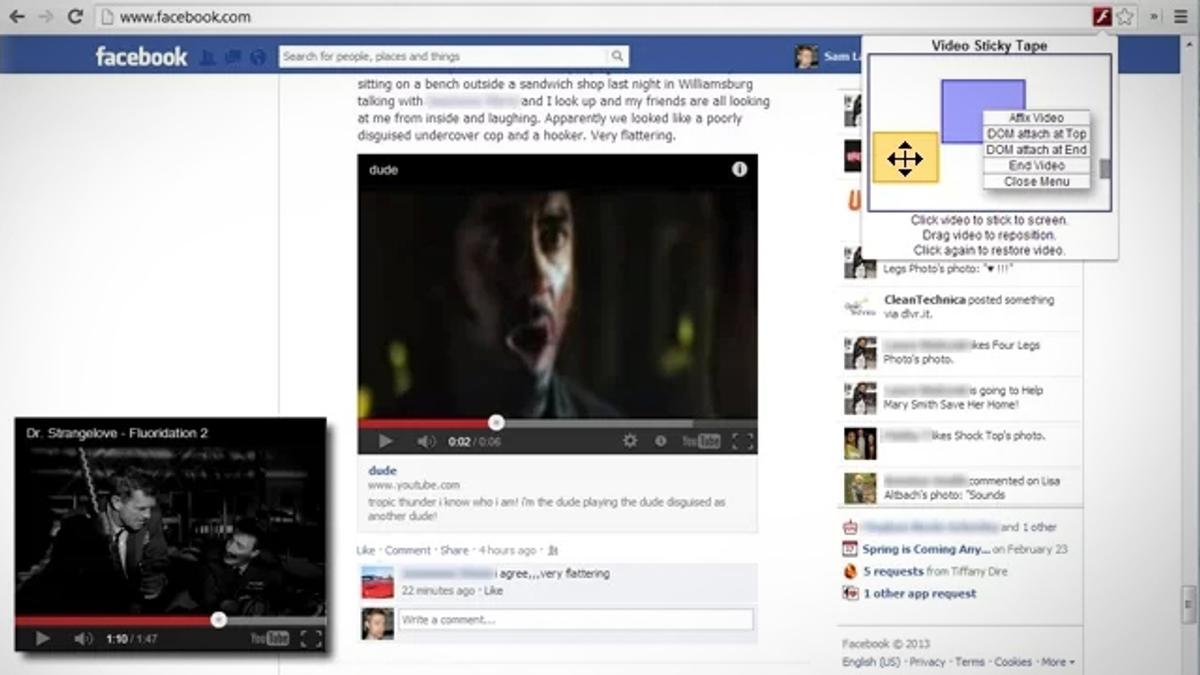Open the YouTube logo on the Strangelove video
Viewport: 1200px width, 675px height.
(x=270, y=638)
